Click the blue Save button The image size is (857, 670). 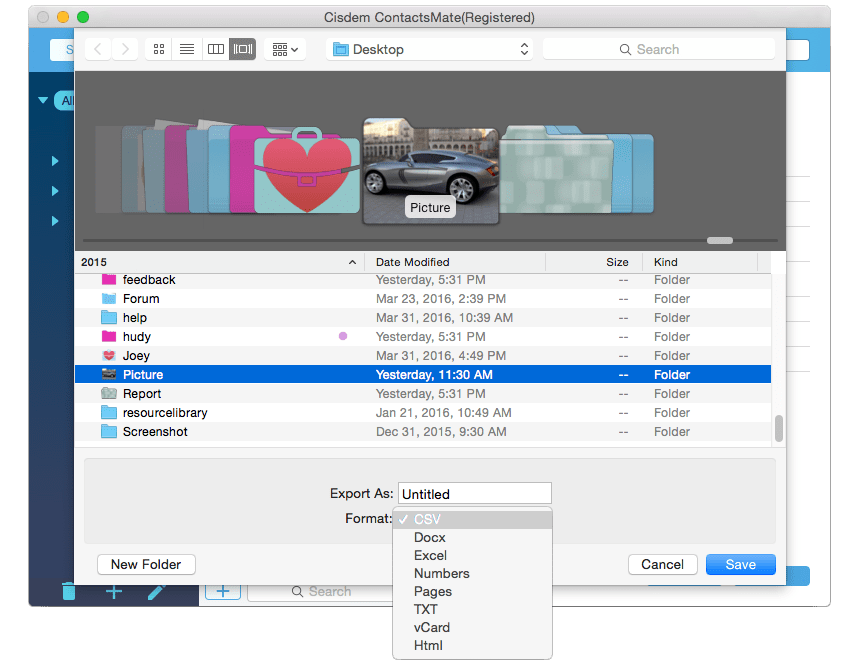(x=741, y=565)
